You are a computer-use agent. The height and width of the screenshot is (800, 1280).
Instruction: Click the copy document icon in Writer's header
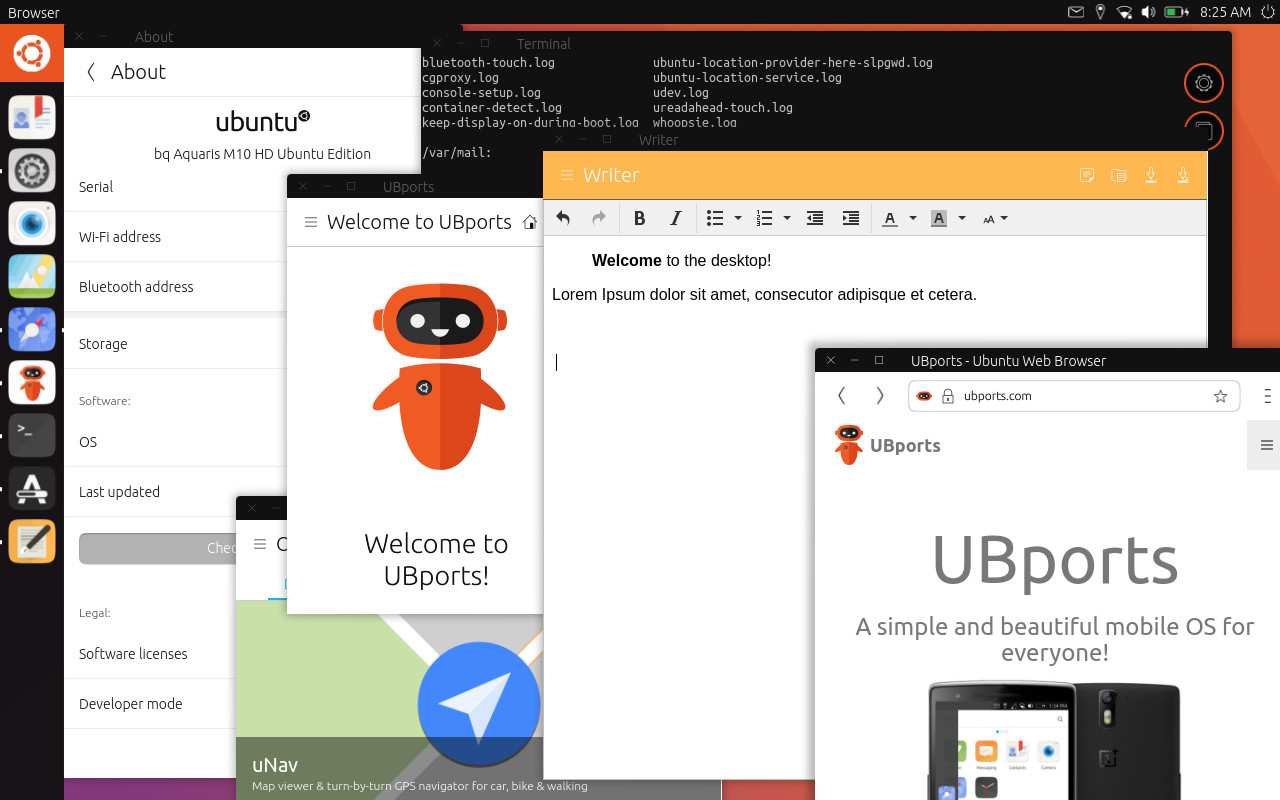[1119, 175]
